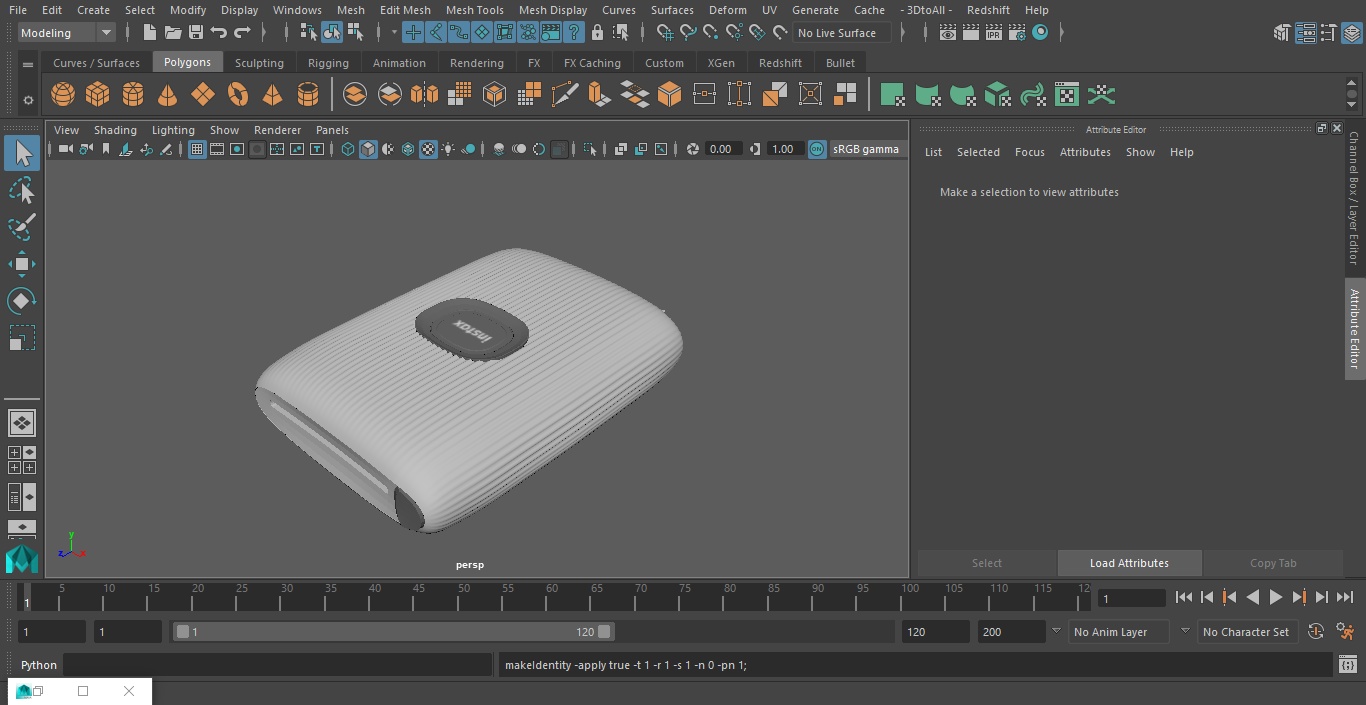
Task: Open the Mesh Tools menu
Action: [x=474, y=10]
